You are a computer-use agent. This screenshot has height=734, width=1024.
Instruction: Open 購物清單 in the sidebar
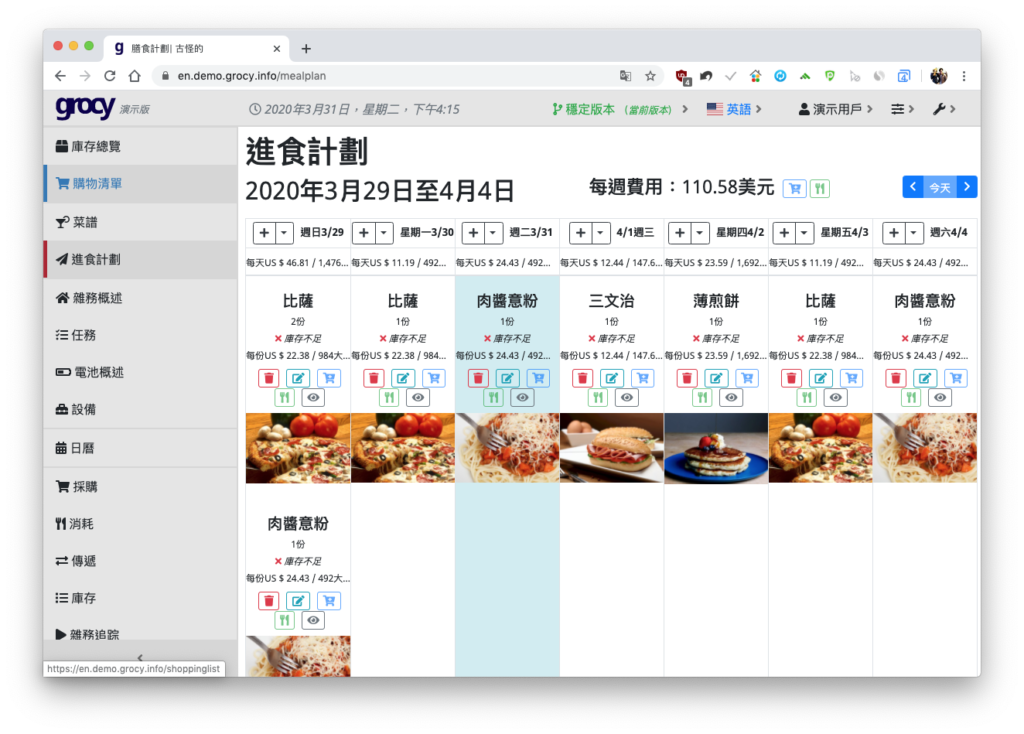pos(140,184)
